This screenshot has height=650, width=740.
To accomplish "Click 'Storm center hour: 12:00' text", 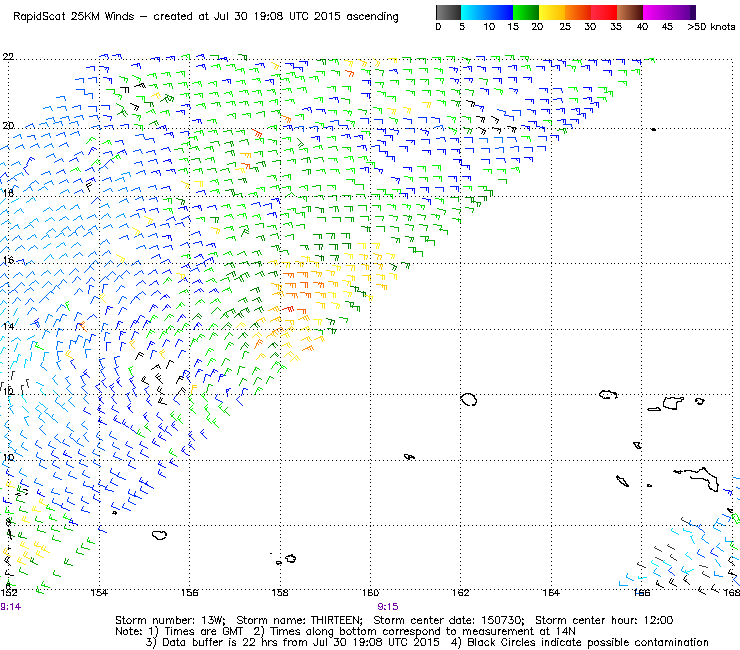I will pos(604,620).
